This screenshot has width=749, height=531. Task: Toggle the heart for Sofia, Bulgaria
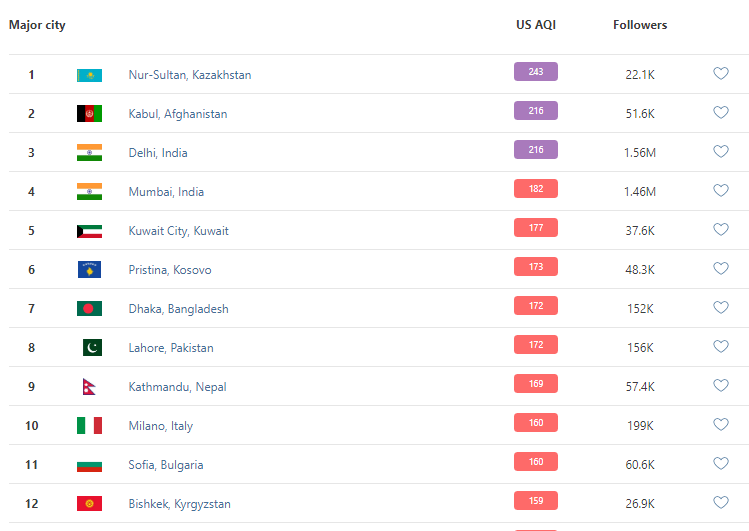pos(720,463)
